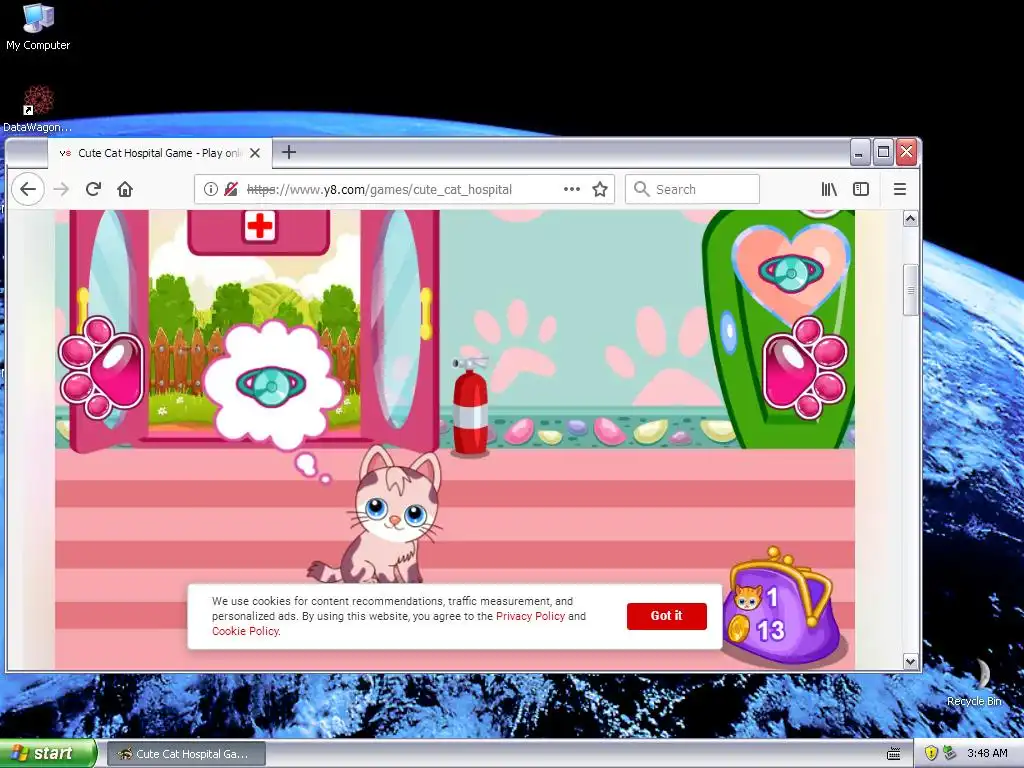Viewport: 1024px width, 768px height.
Task: Open the Library bookshelf icon
Action: (x=829, y=189)
